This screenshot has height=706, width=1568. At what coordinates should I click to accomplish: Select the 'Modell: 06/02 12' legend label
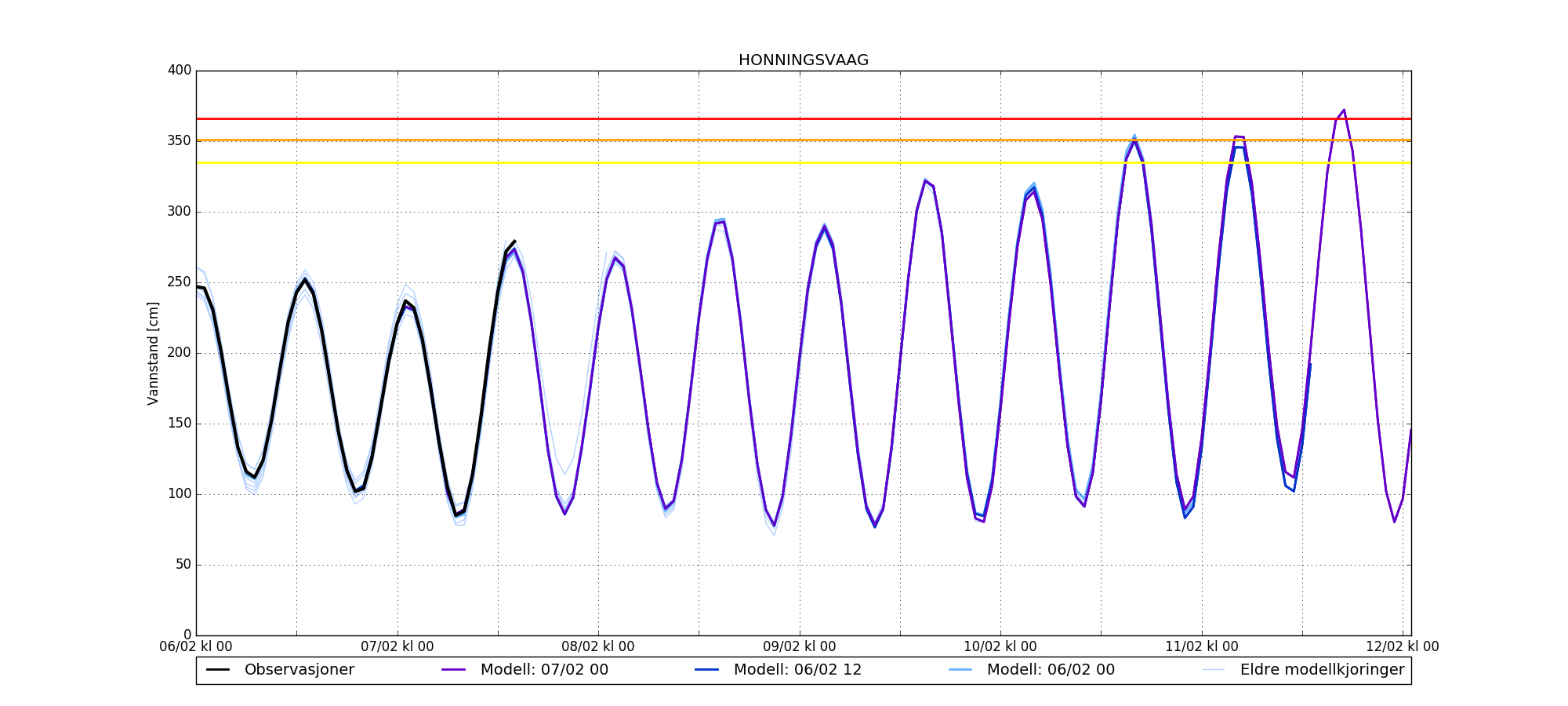click(797, 670)
